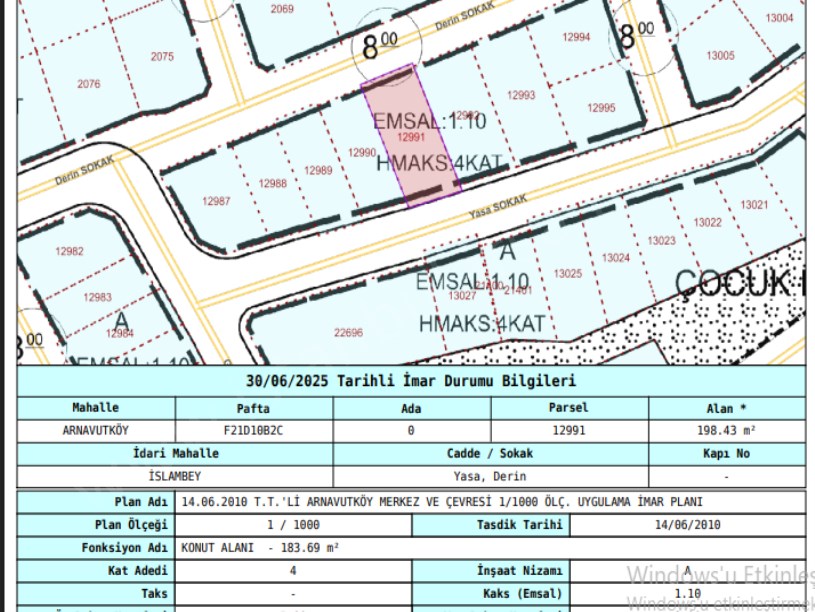Click the Kaks (Emsal) value 1.10
815x612 pixels.
click(x=687, y=593)
